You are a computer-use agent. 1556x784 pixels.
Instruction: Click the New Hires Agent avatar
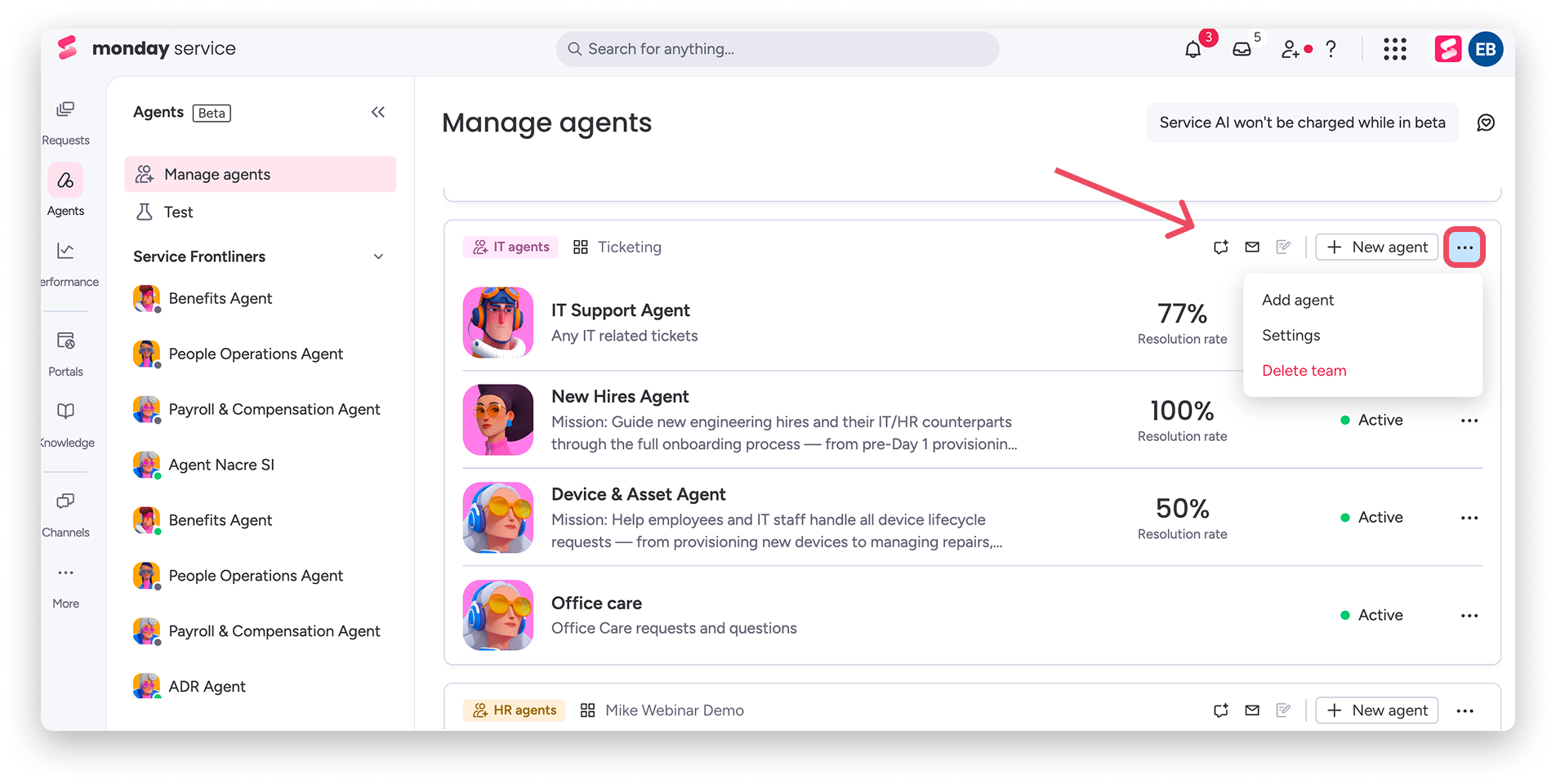click(x=498, y=420)
